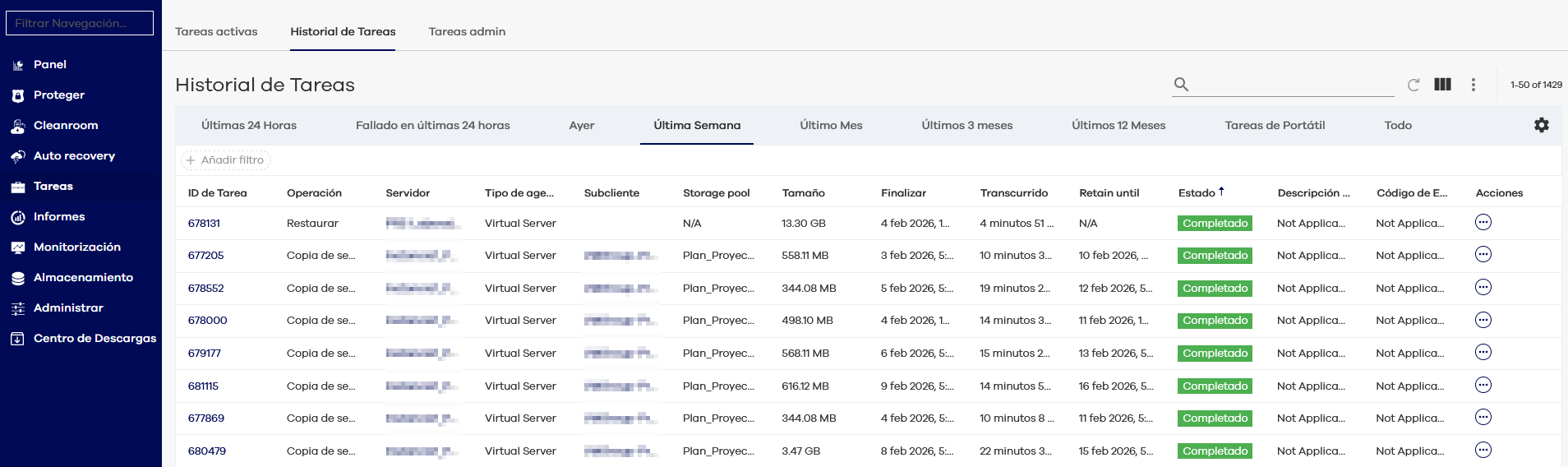Open actions menu for task 679177
Viewport: 1568px width, 467px height.
click(x=1483, y=353)
